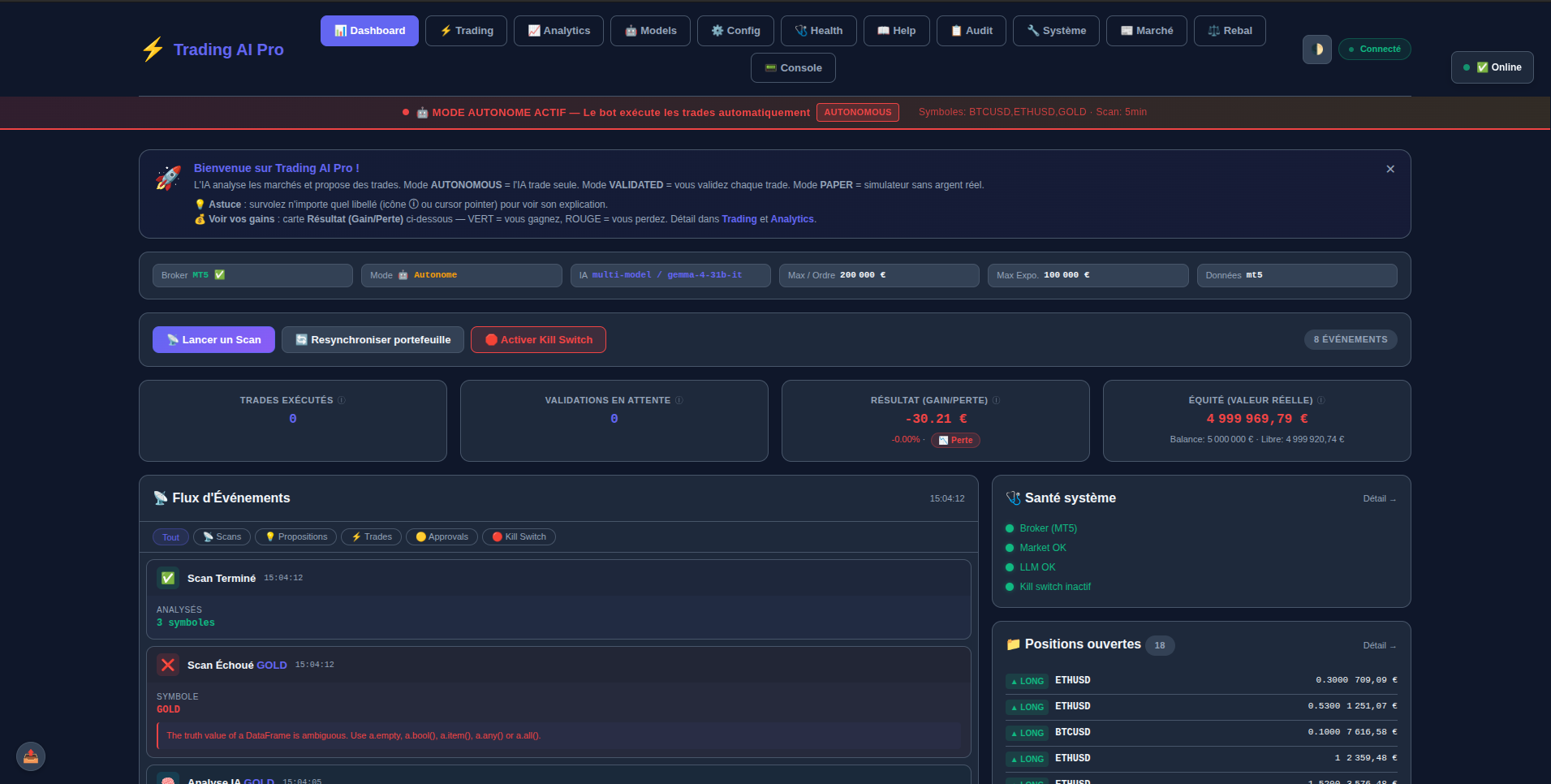Open the Analytics tab
This screenshot has height=784, width=1551.
558,31
